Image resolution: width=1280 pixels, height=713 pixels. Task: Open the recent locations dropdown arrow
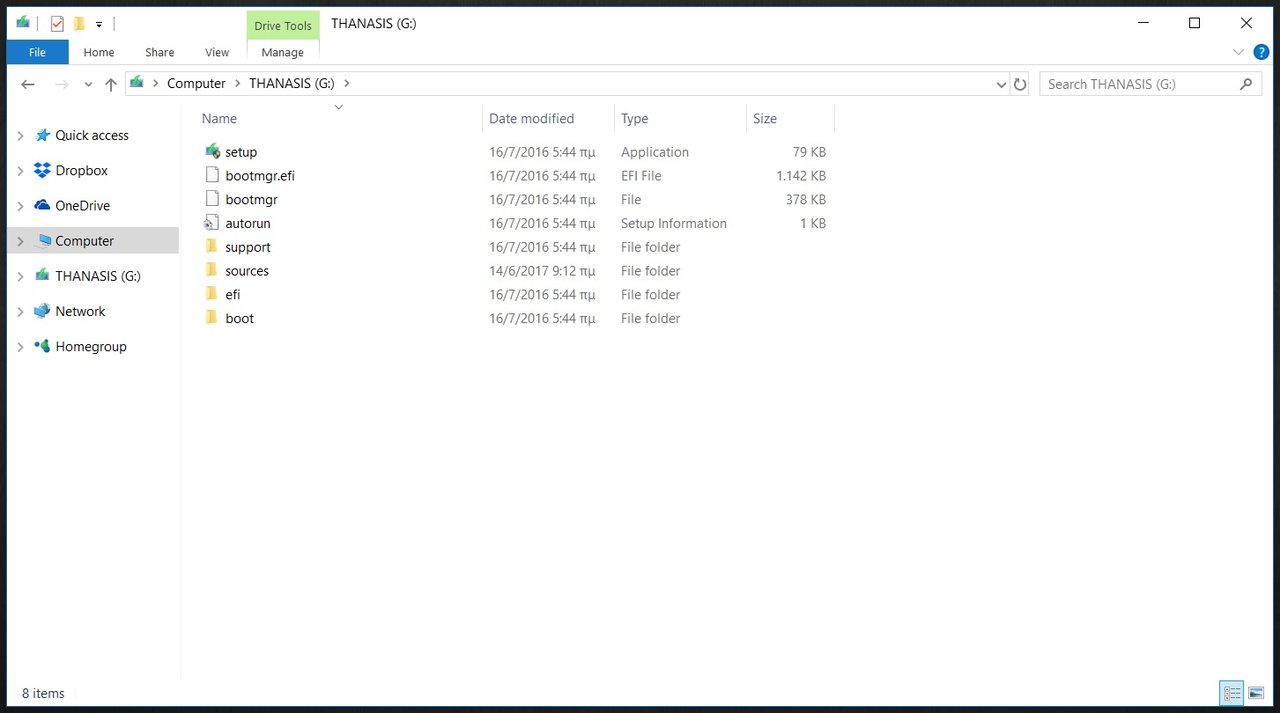pyautogui.click(x=88, y=85)
